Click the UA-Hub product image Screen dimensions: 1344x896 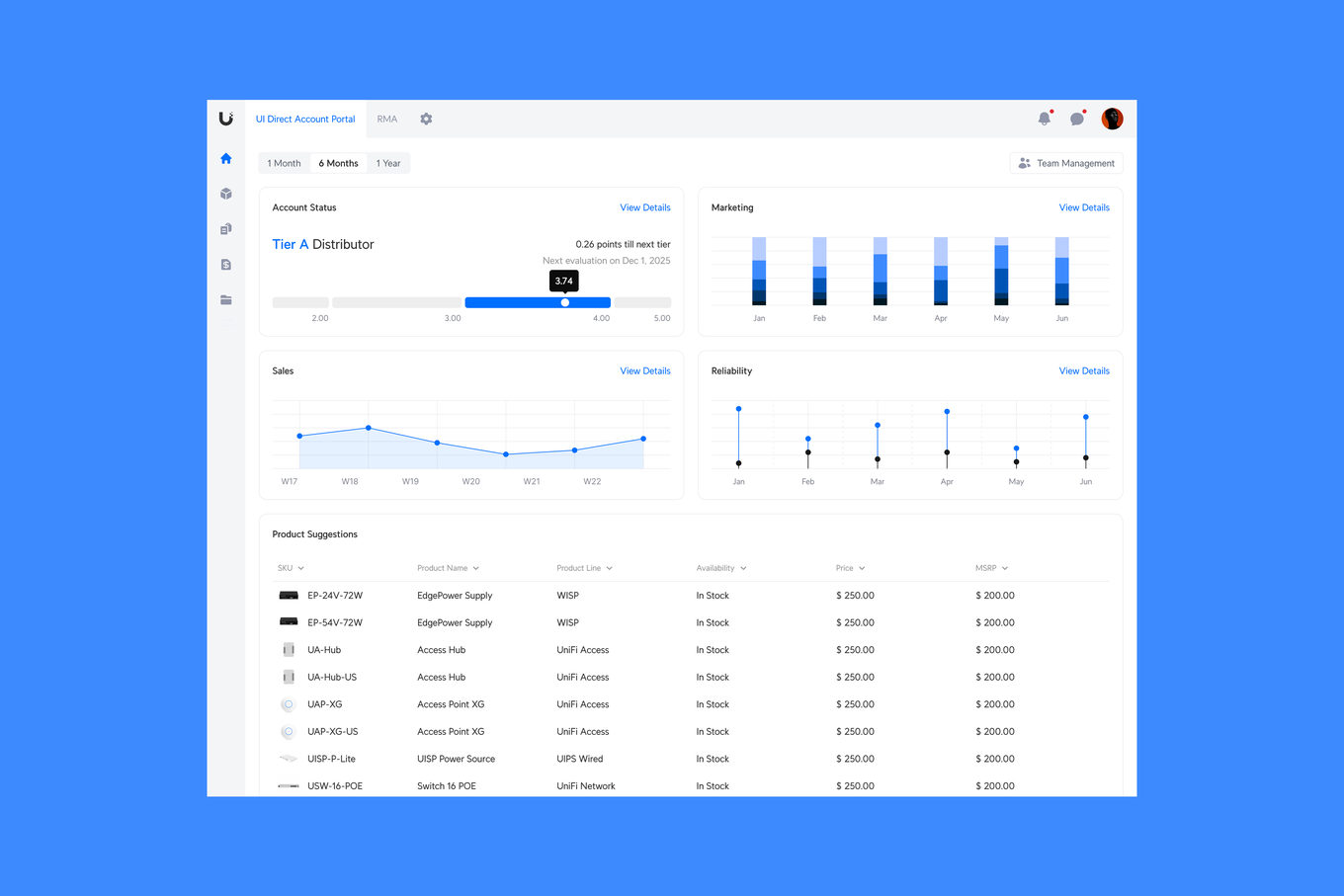tap(289, 650)
